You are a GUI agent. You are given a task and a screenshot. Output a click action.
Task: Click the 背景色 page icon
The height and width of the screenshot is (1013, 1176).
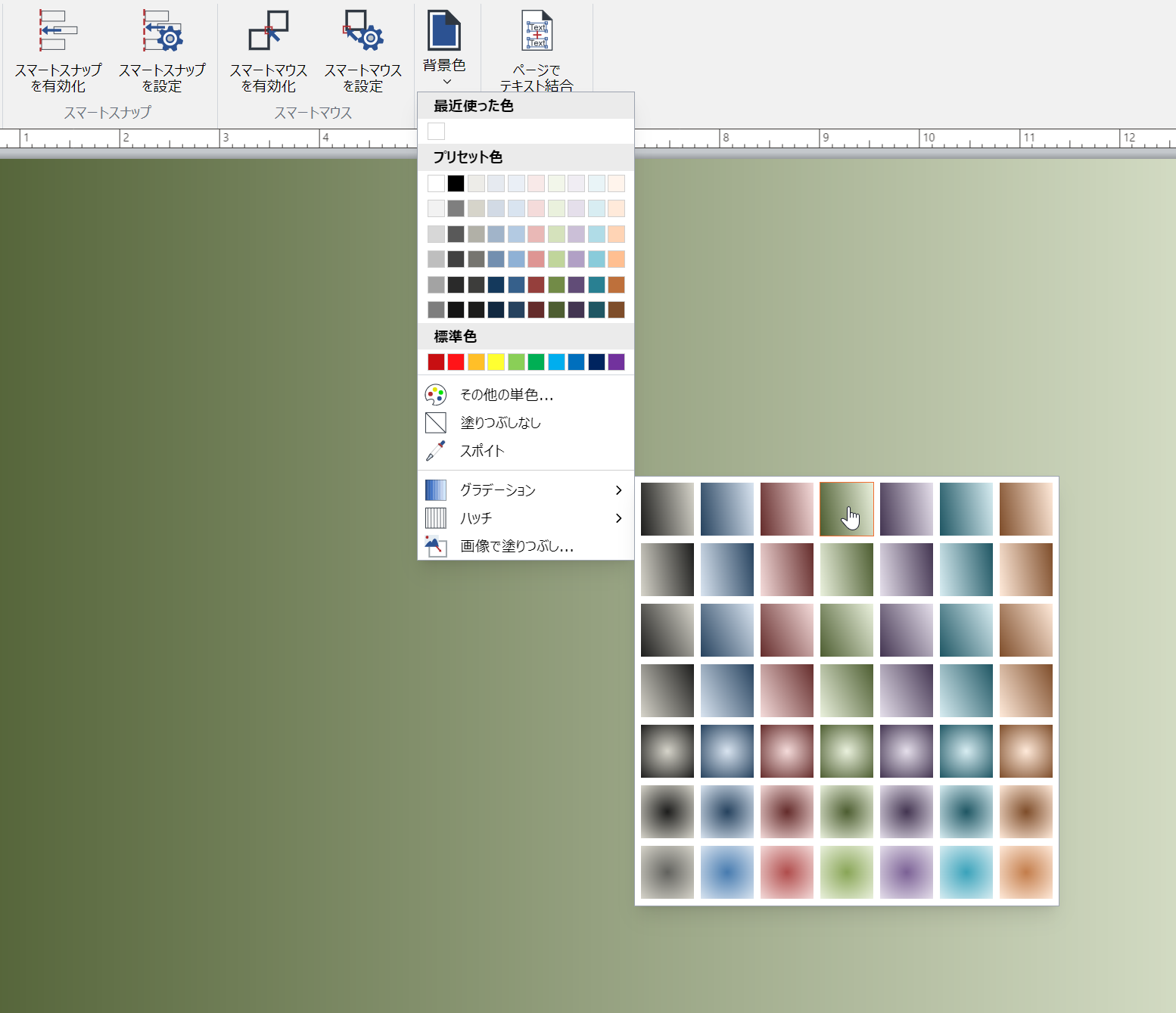click(x=444, y=30)
